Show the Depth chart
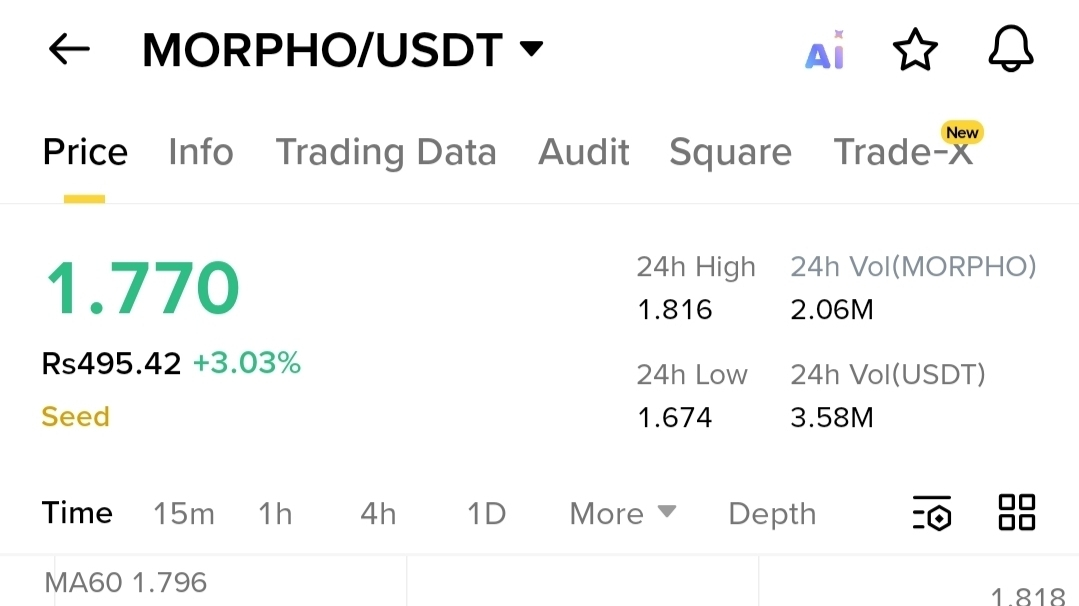The height and width of the screenshot is (606, 1079). (772, 515)
